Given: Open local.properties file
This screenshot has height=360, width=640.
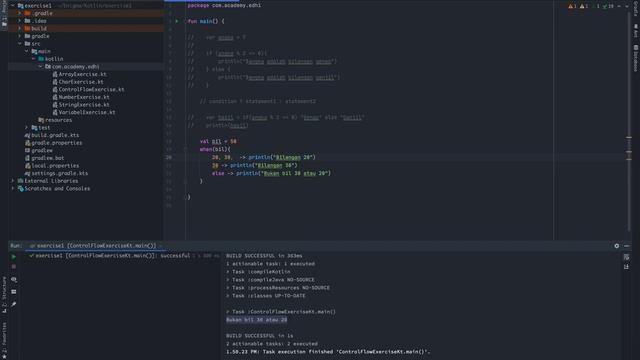Looking at the screenshot, I should [x=55, y=166].
